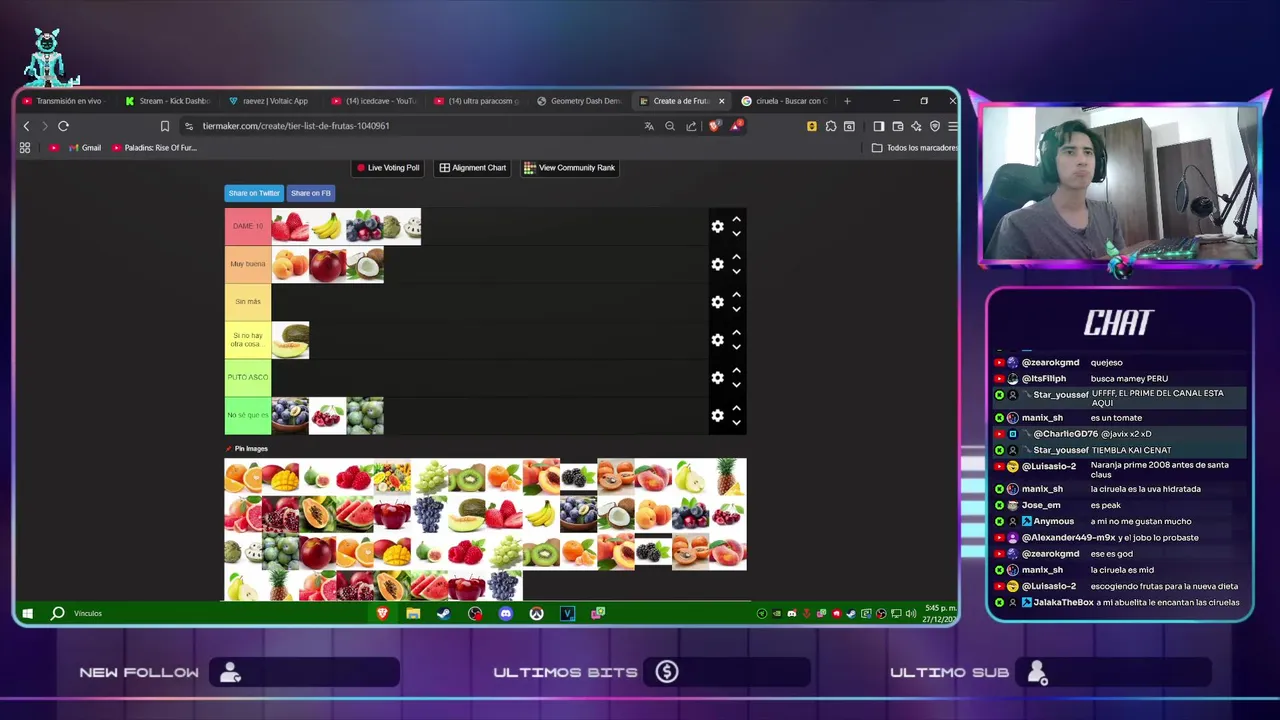Open View Community Rank

click(569, 168)
